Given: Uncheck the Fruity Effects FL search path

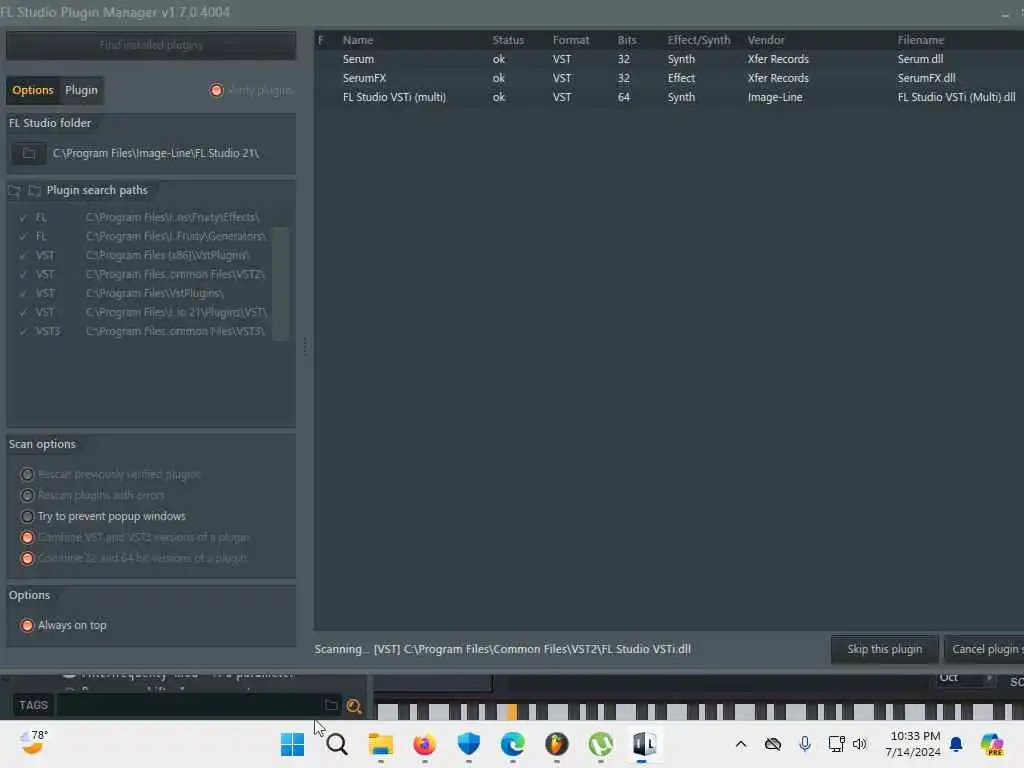Looking at the screenshot, I should pyautogui.click(x=23, y=217).
